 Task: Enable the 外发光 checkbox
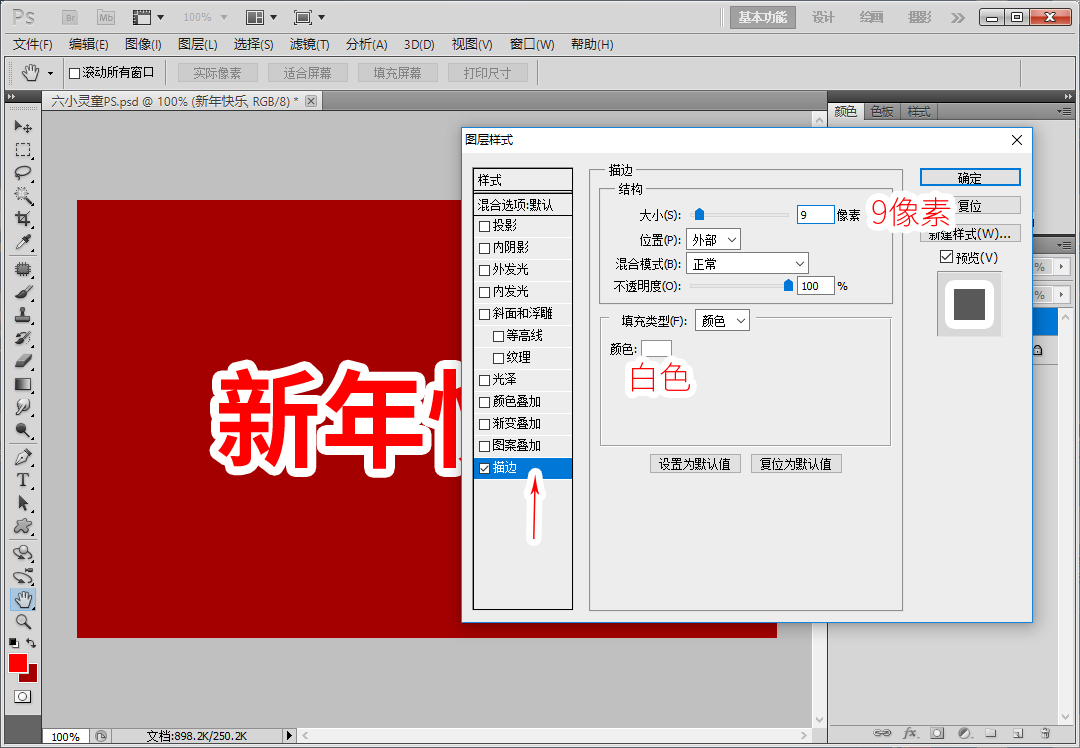[x=484, y=270]
